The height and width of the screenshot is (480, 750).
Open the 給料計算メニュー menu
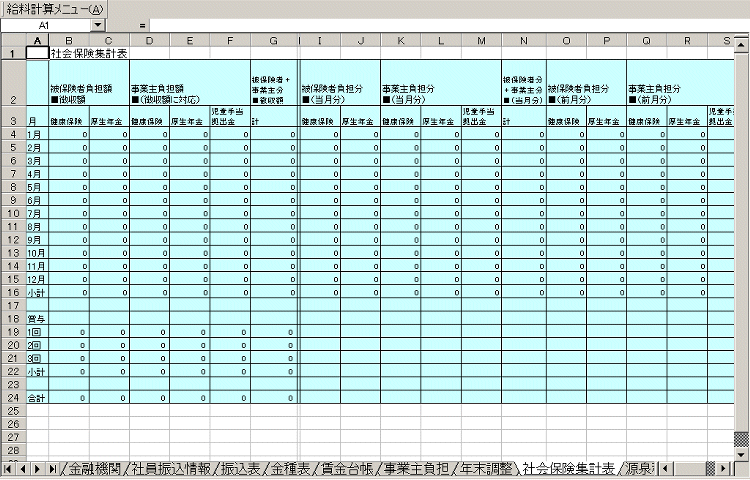coord(54,8)
